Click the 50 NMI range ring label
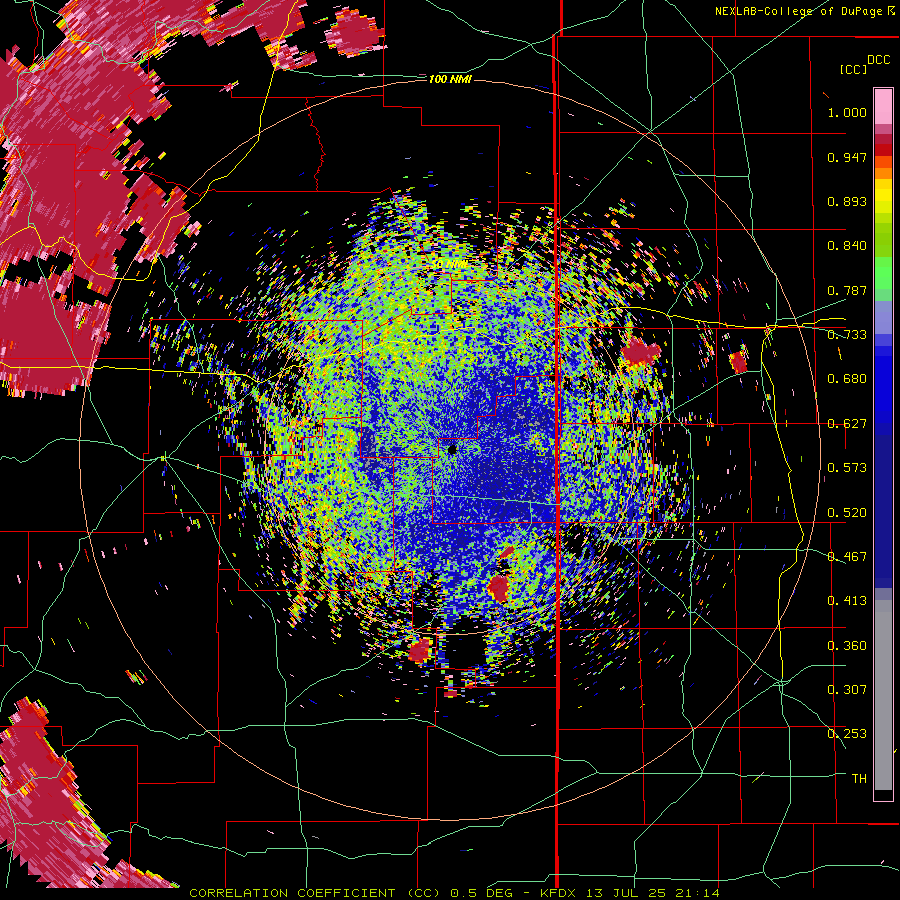Viewport: 900px width, 900px height. (x=450, y=265)
